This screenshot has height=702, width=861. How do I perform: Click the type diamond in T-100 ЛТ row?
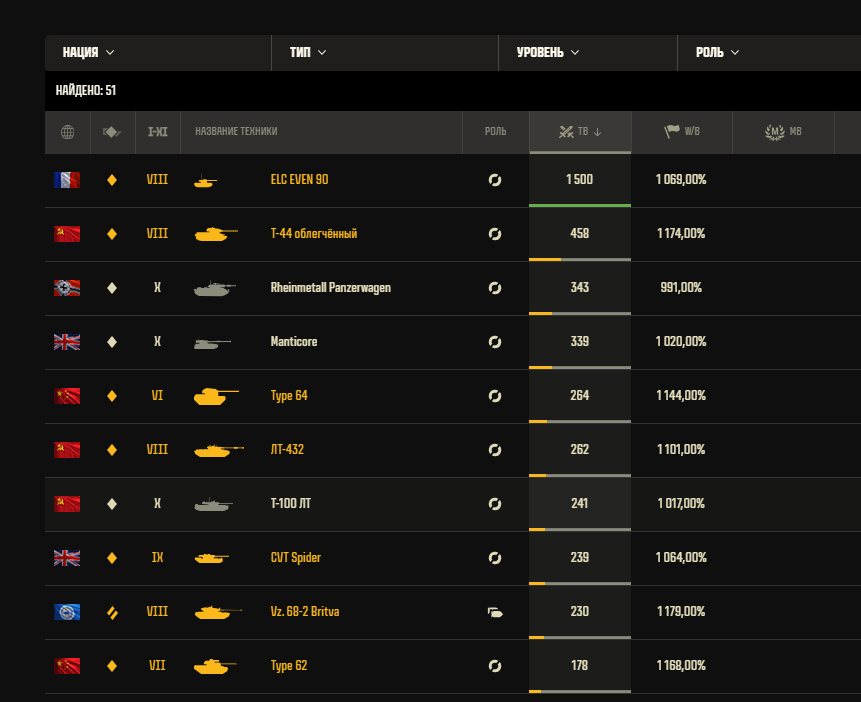click(112, 504)
